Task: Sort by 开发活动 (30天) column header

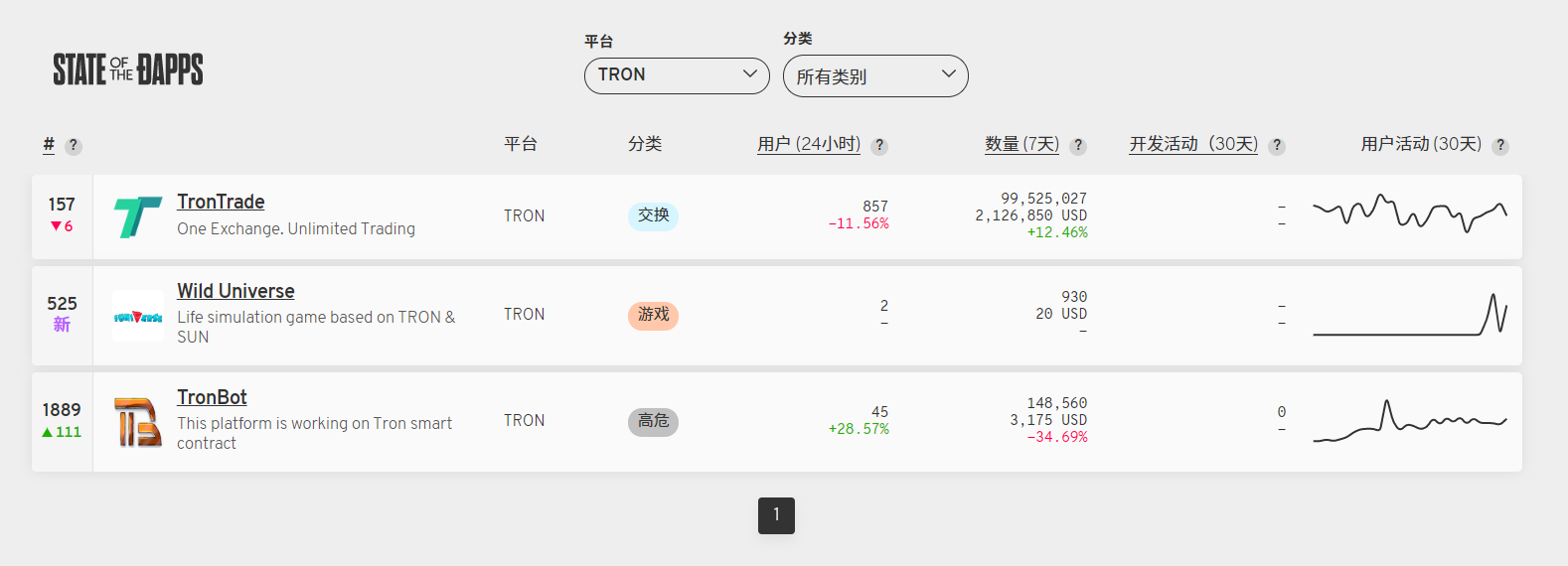Action: click(x=1193, y=144)
